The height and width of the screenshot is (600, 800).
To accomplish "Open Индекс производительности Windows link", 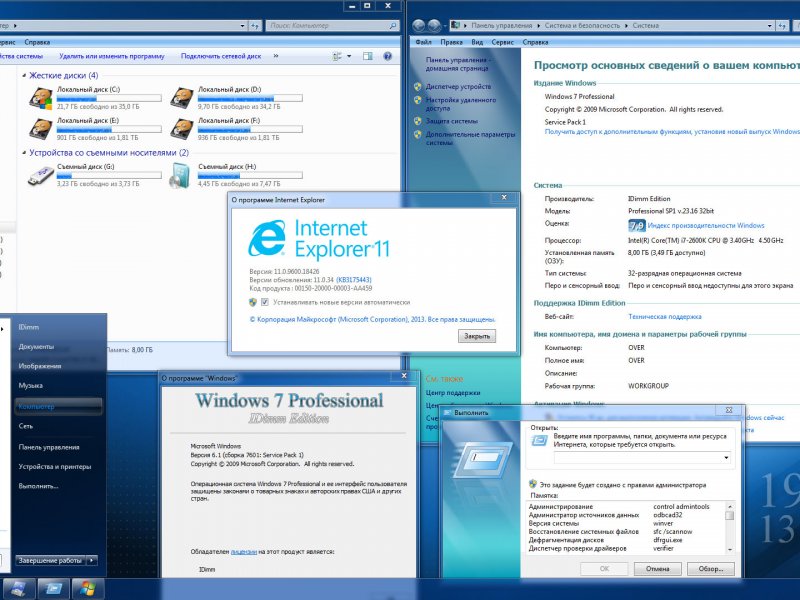I will (x=706, y=226).
